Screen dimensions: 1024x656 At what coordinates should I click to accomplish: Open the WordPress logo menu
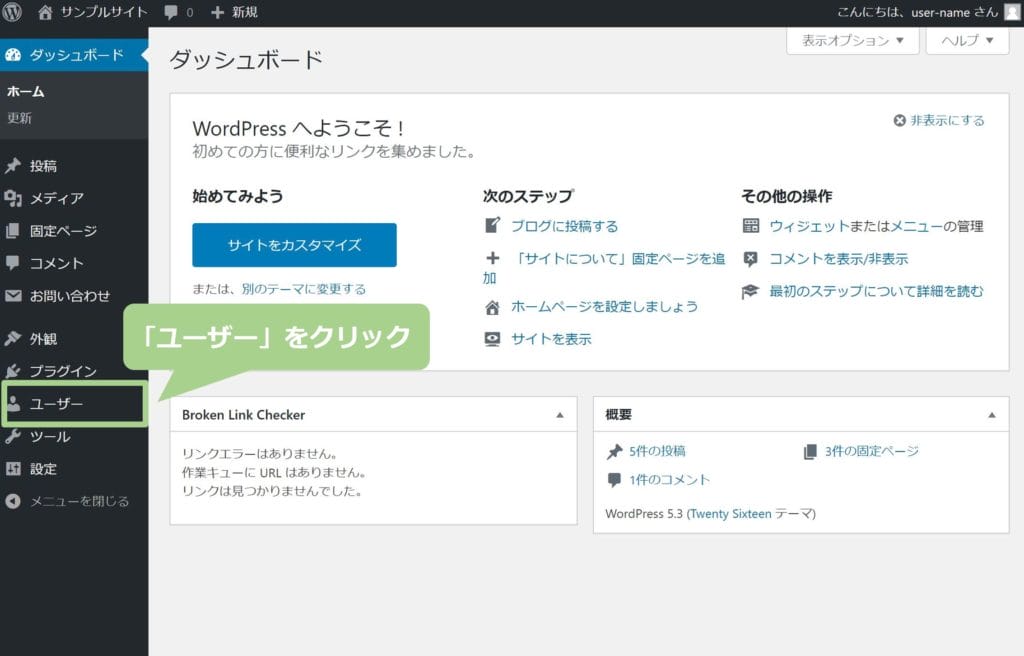click(x=12, y=12)
